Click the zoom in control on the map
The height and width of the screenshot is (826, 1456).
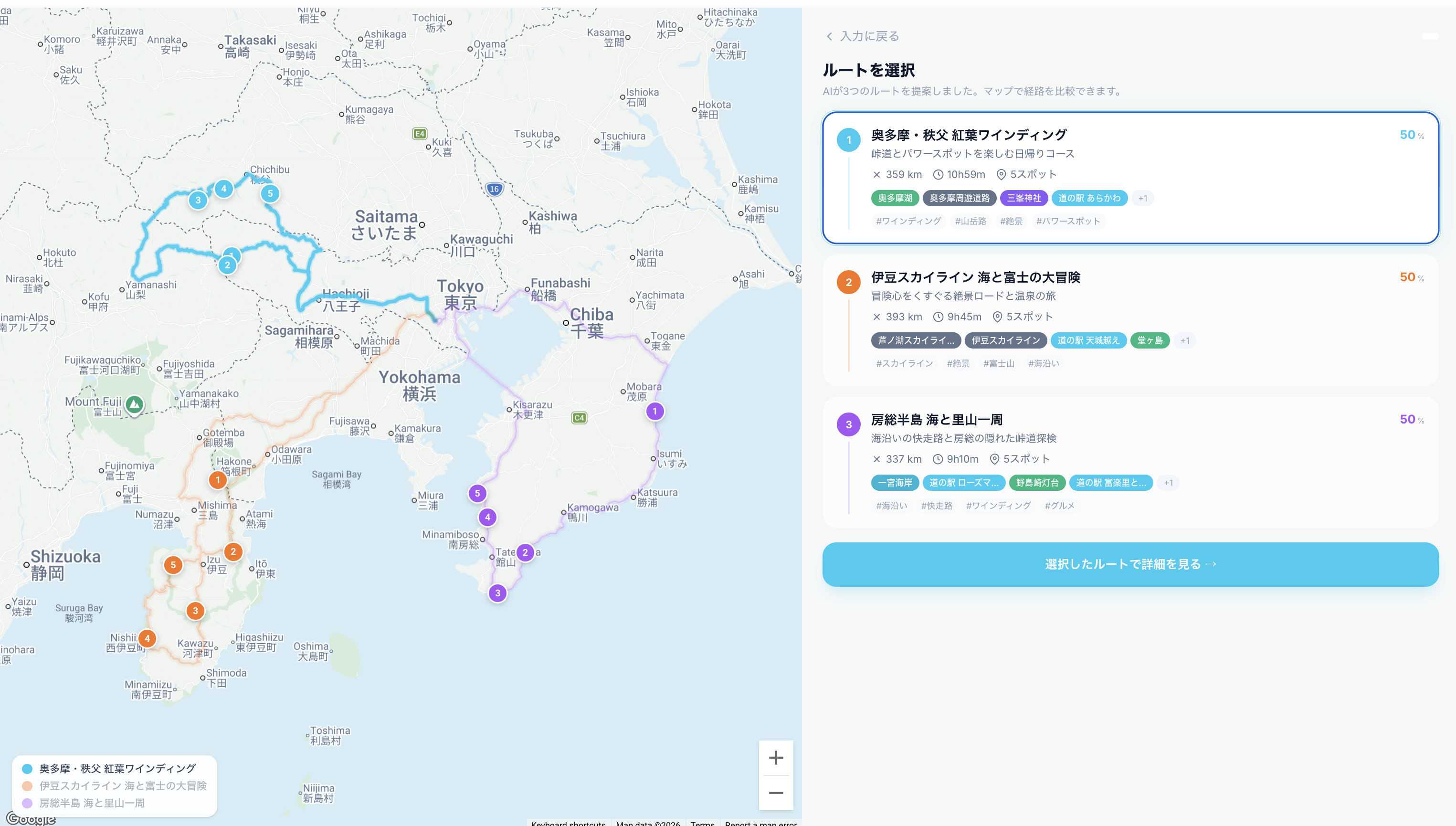[x=776, y=757]
